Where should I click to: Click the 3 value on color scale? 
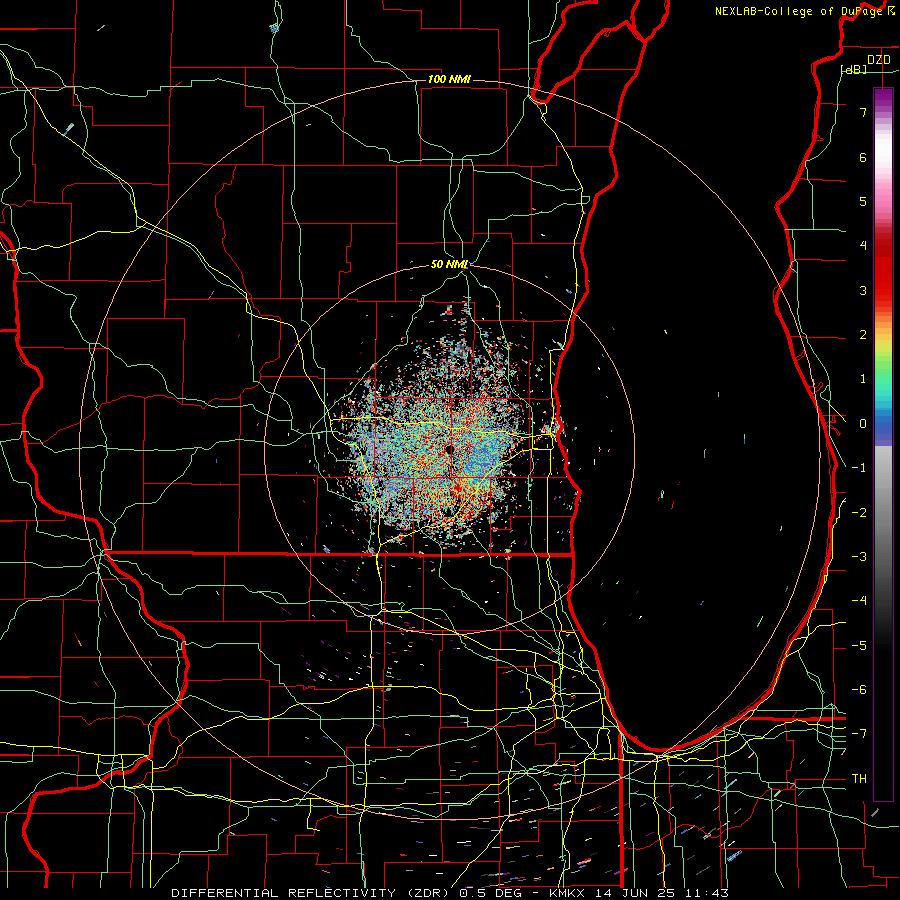pyautogui.click(x=863, y=290)
